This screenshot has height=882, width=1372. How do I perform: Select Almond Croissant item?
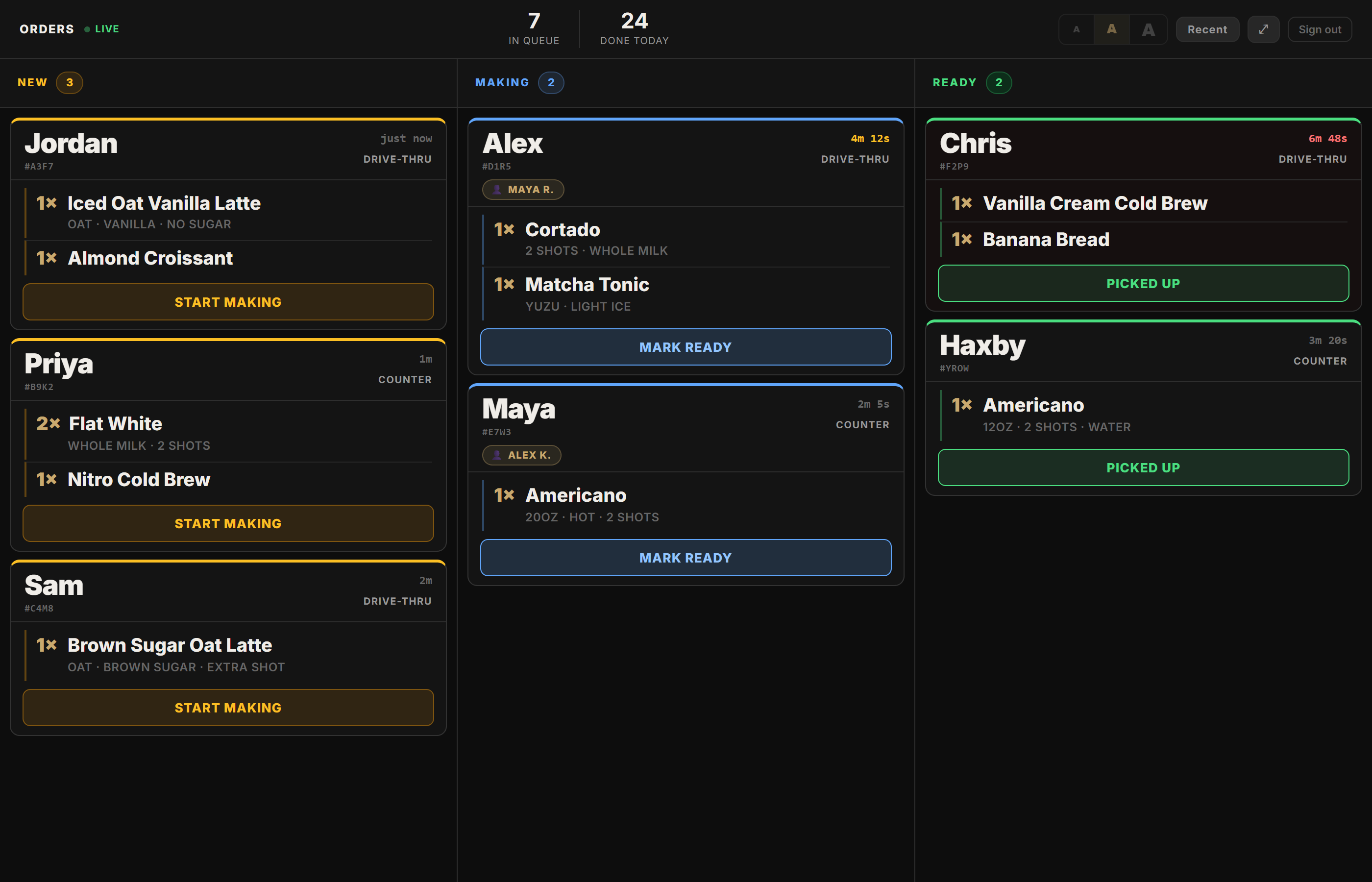(228, 258)
